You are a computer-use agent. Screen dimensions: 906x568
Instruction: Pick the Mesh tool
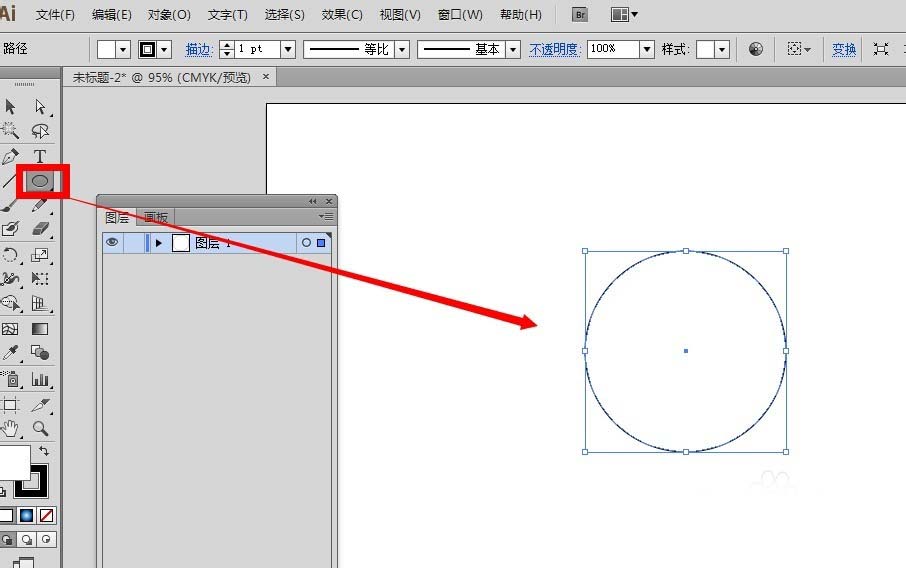pyautogui.click(x=10, y=329)
